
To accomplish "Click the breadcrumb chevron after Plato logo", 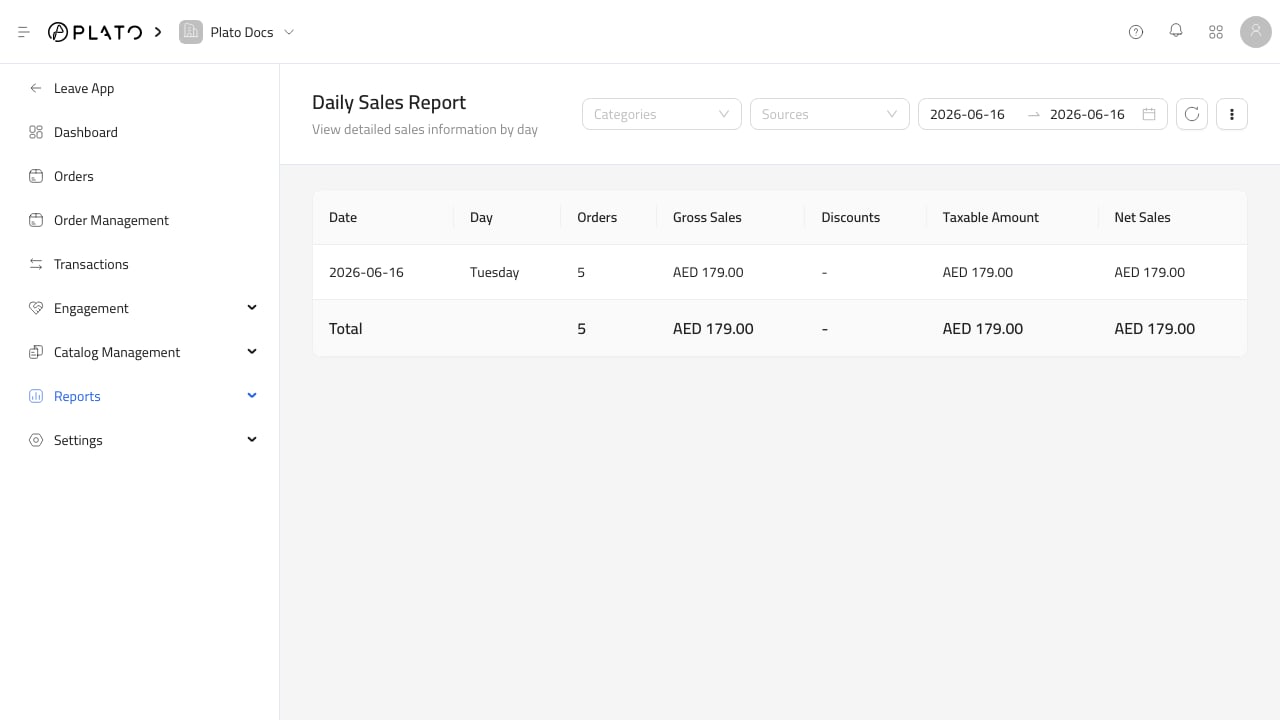I will (x=158, y=32).
